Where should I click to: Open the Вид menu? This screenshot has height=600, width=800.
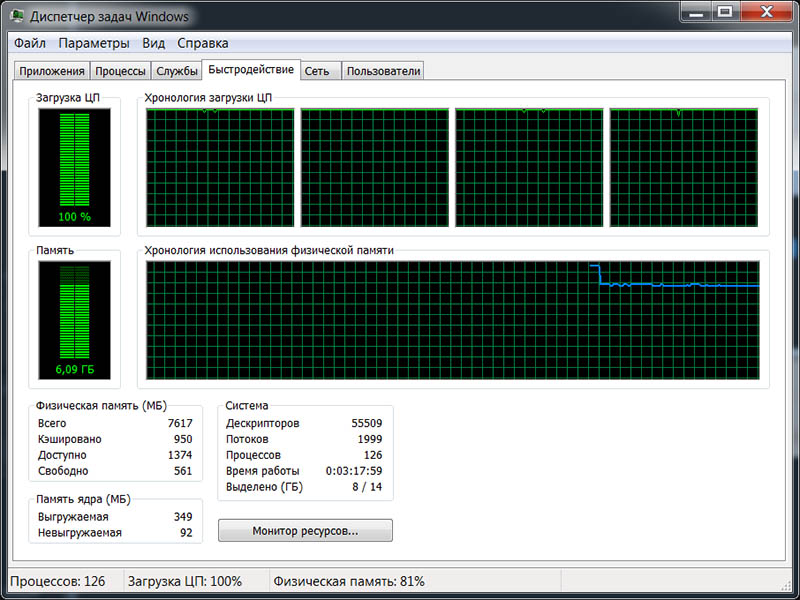[152, 43]
